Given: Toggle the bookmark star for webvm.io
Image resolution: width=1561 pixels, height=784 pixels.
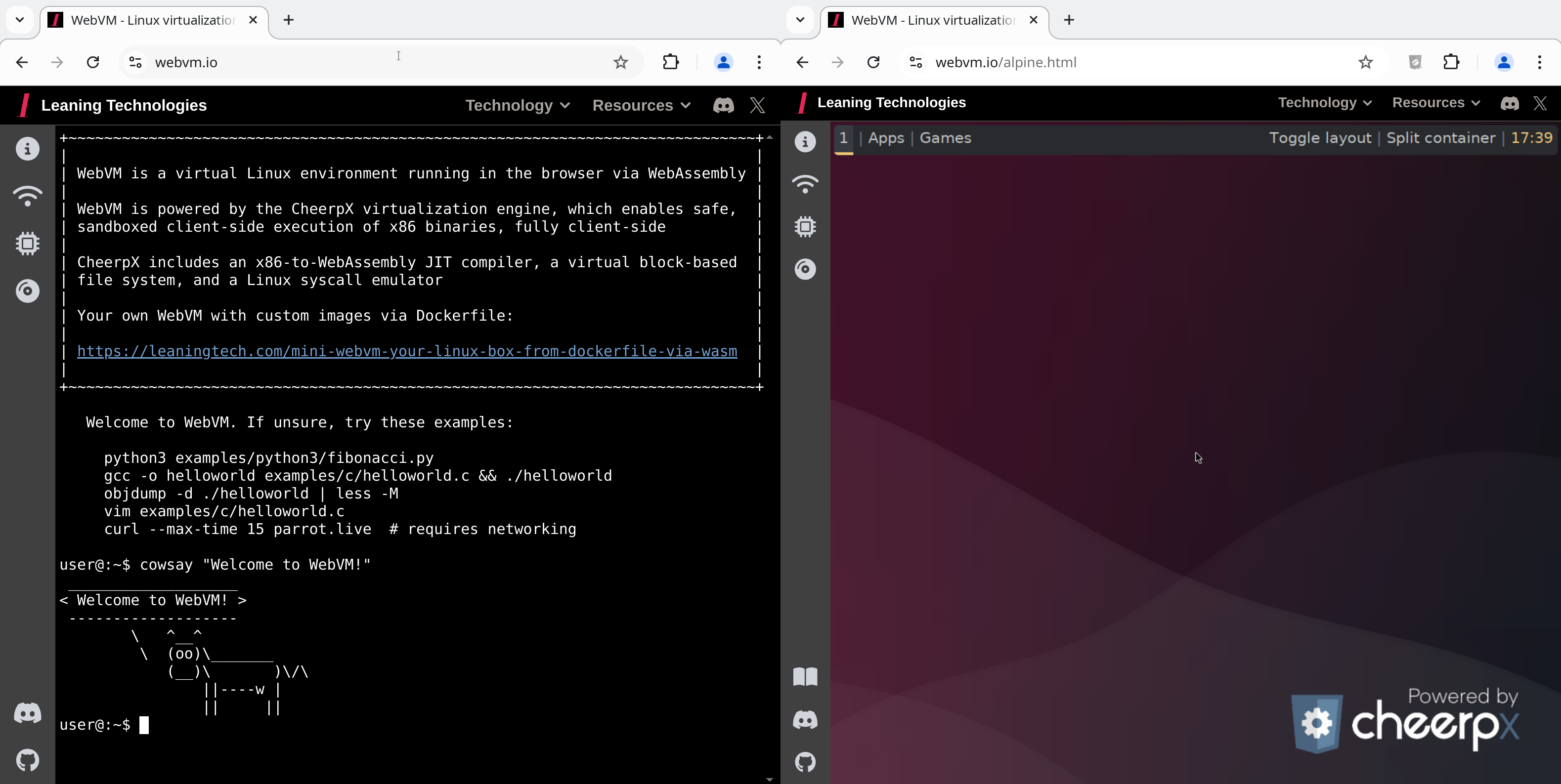Looking at the screenshot, I should 620,62.
